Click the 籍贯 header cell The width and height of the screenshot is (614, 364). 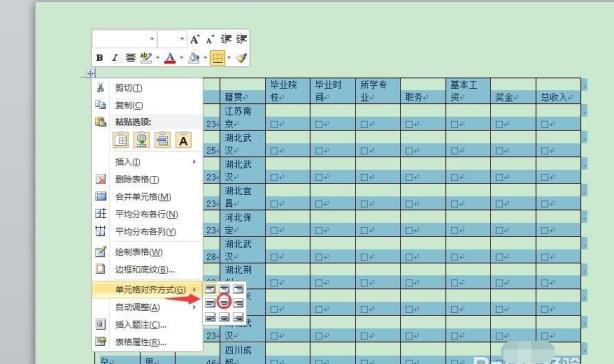[243, 91]
